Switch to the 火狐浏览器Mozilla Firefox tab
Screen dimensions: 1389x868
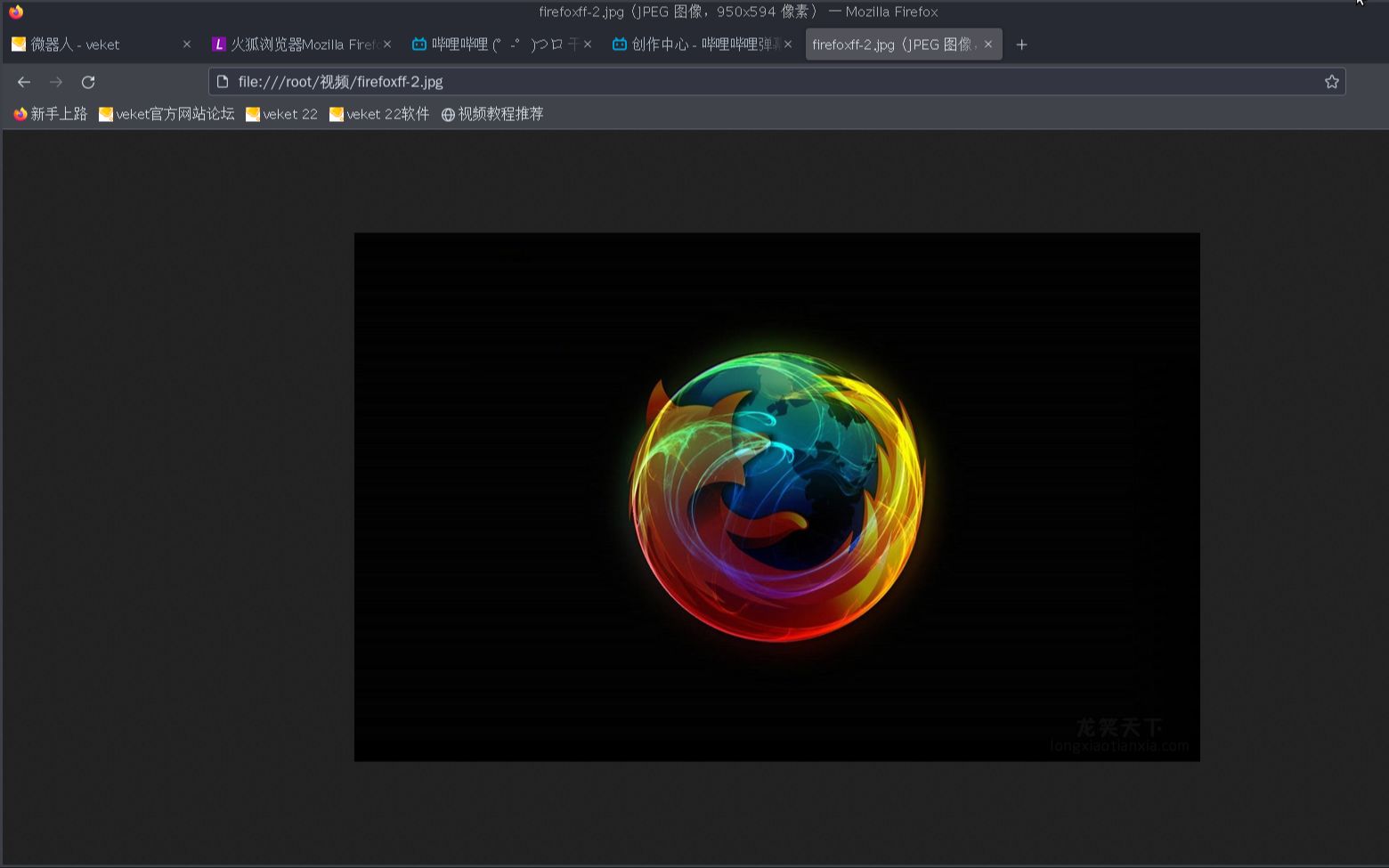coord(300,45)
